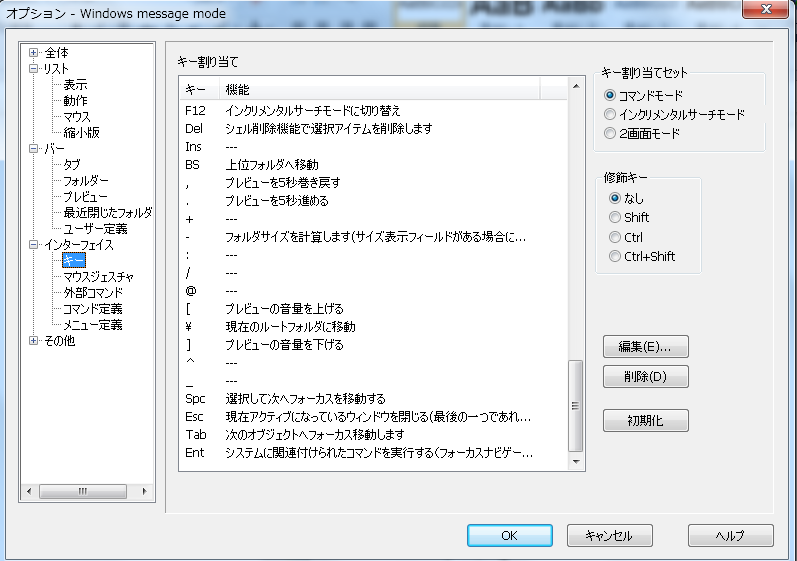Click key list scrollbar up arrow
The width and height of the screenshot is (797, 561).
pyautogui.click(x=576, y=86)
